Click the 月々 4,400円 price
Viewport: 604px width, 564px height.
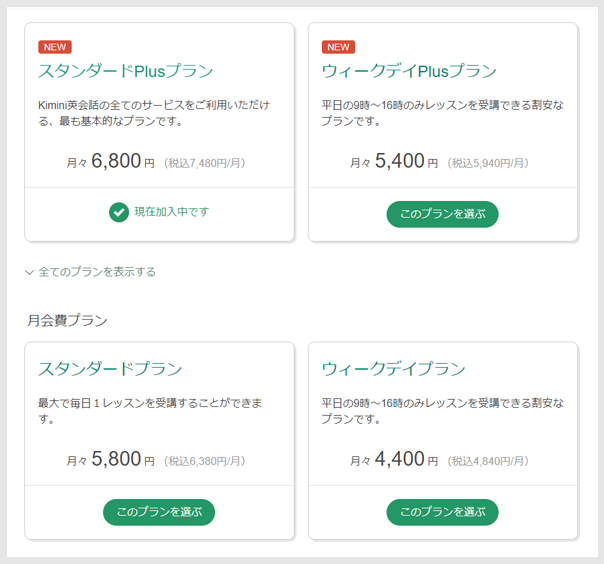pyautogui.click(x=394, y=459)
